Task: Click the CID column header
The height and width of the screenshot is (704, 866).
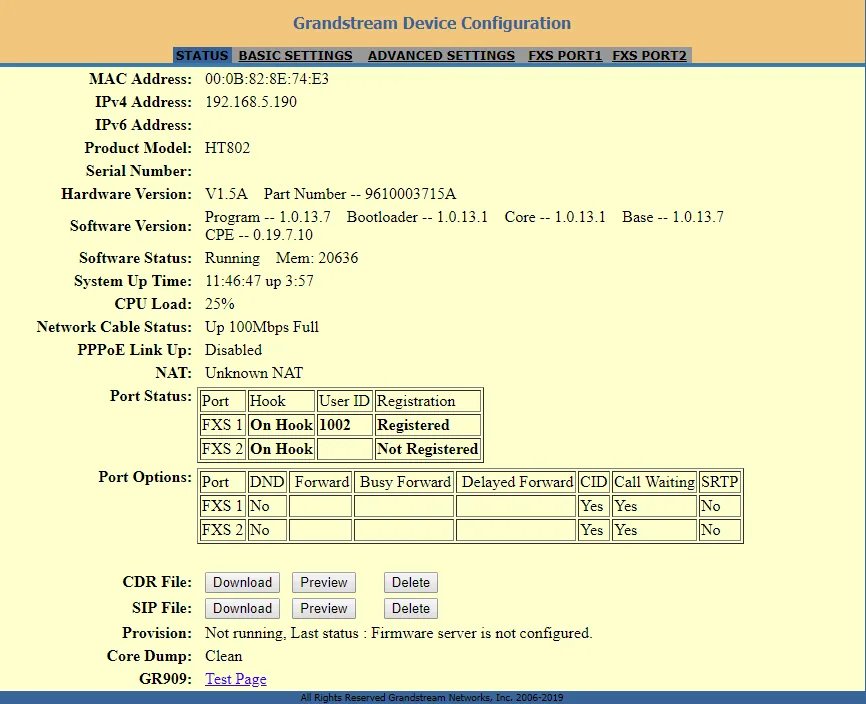Action: pyautogui.click(x=594, y=482)
